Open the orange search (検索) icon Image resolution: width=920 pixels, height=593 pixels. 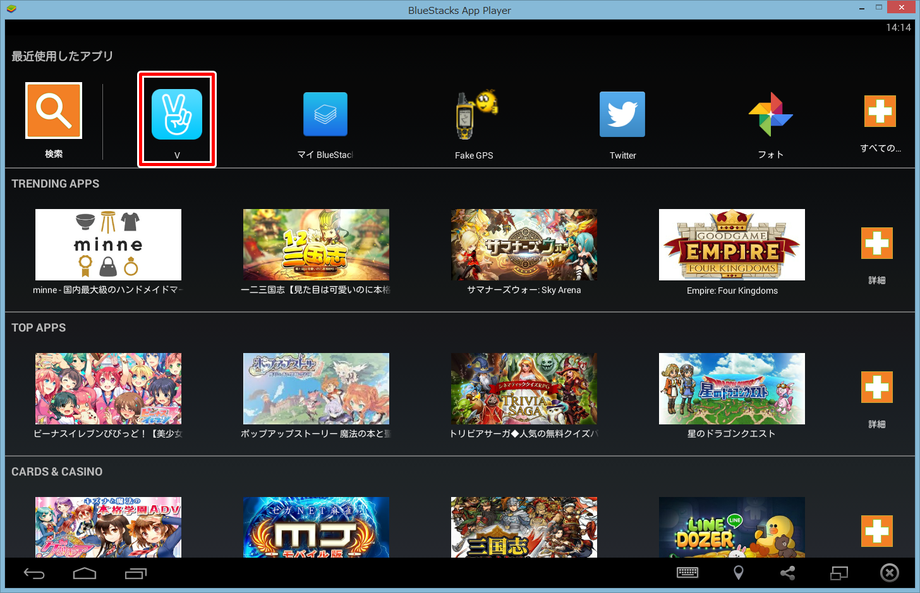[54, 110]
